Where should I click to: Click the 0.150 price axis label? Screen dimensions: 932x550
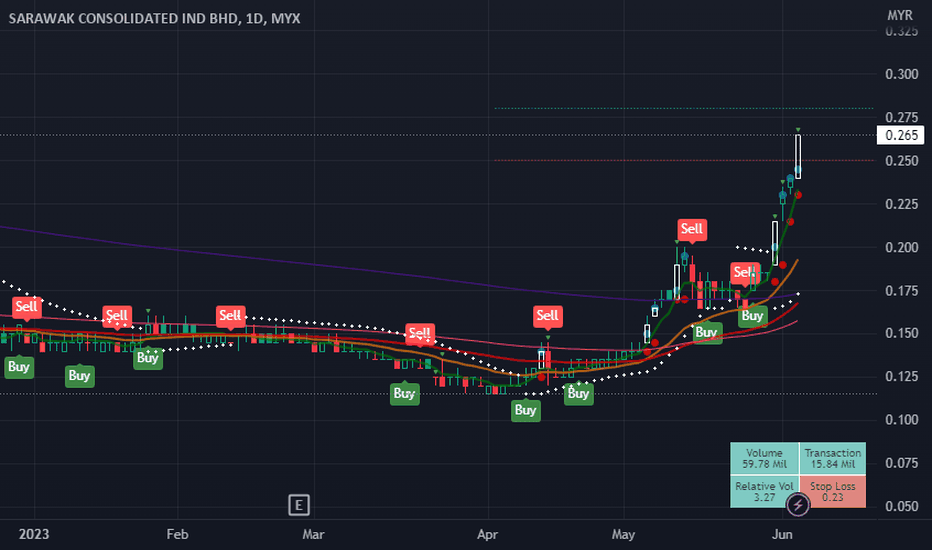coord(901,333)
